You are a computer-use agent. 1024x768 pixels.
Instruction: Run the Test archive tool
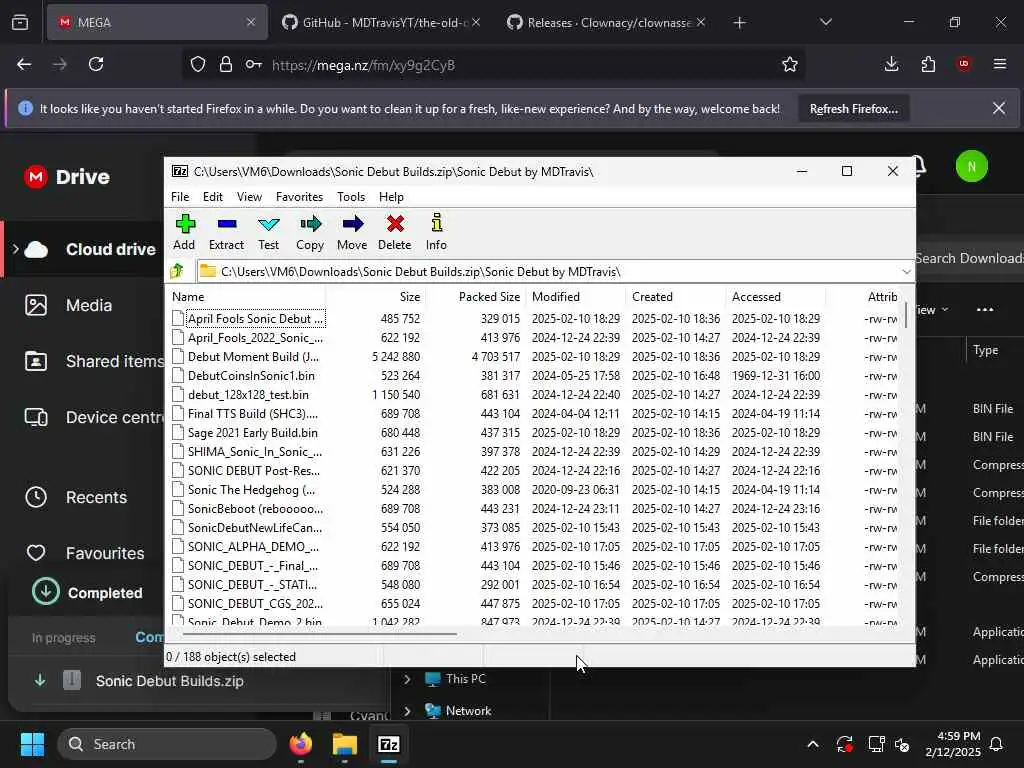[268, 232]
